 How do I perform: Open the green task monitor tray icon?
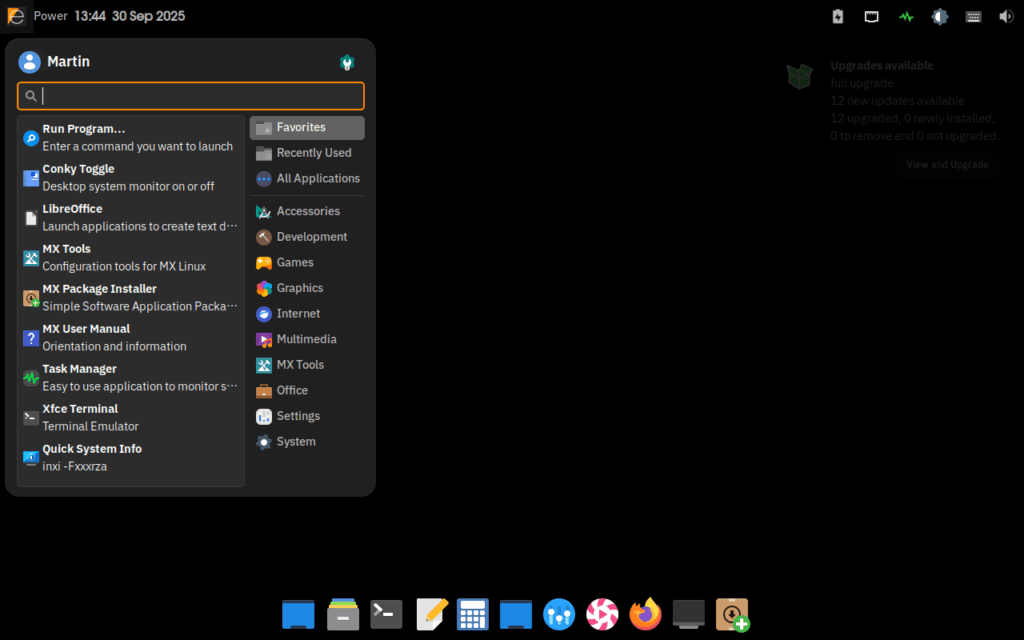click(x=906, y=16)
